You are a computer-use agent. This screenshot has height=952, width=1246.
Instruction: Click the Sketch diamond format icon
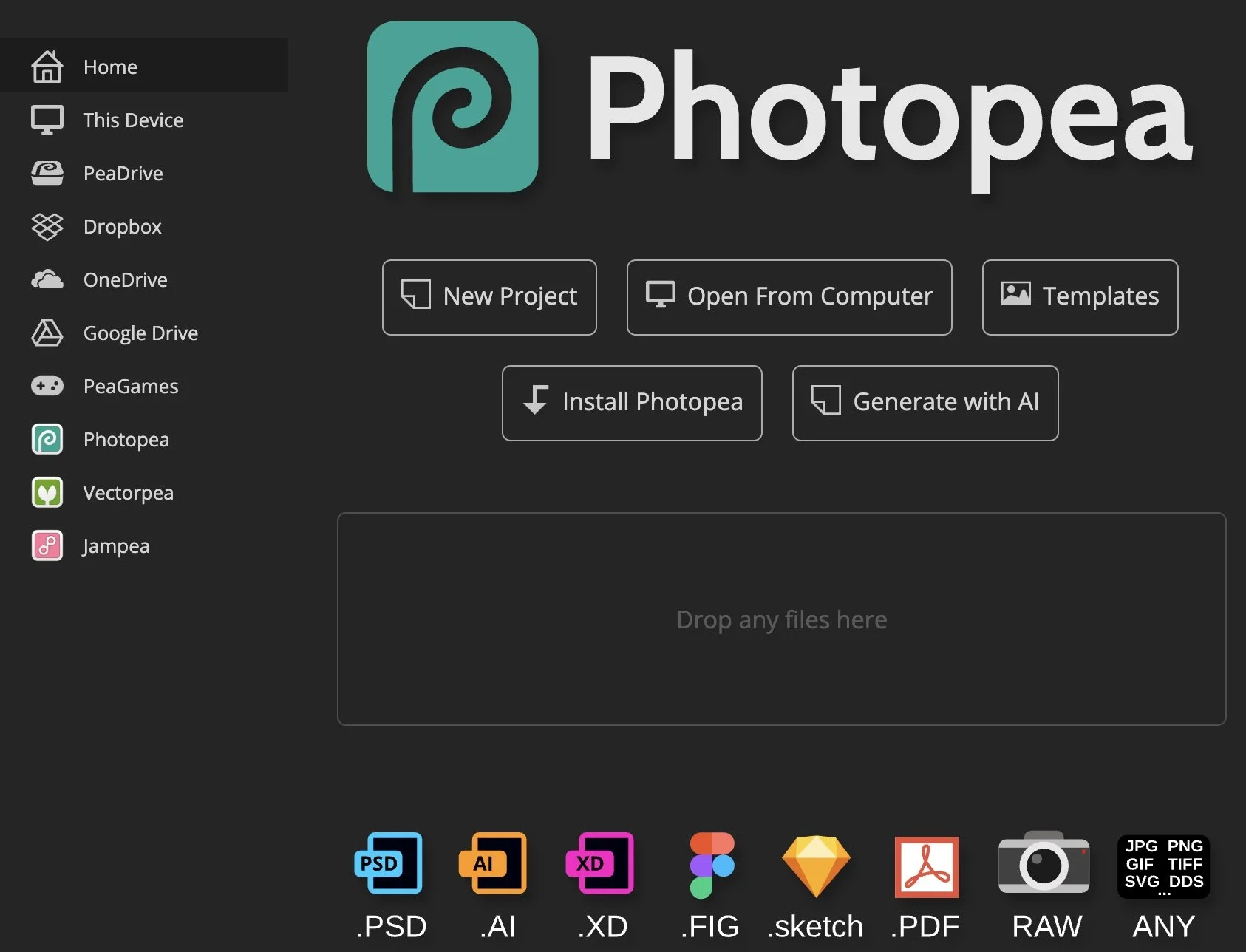[816, 866]
